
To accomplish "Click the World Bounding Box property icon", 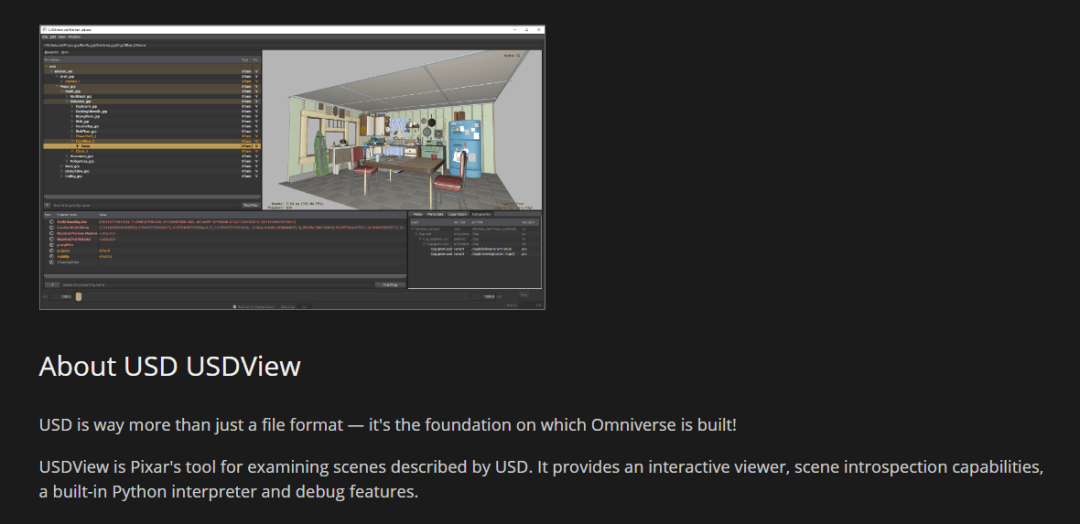I will [x=51, y=221].
